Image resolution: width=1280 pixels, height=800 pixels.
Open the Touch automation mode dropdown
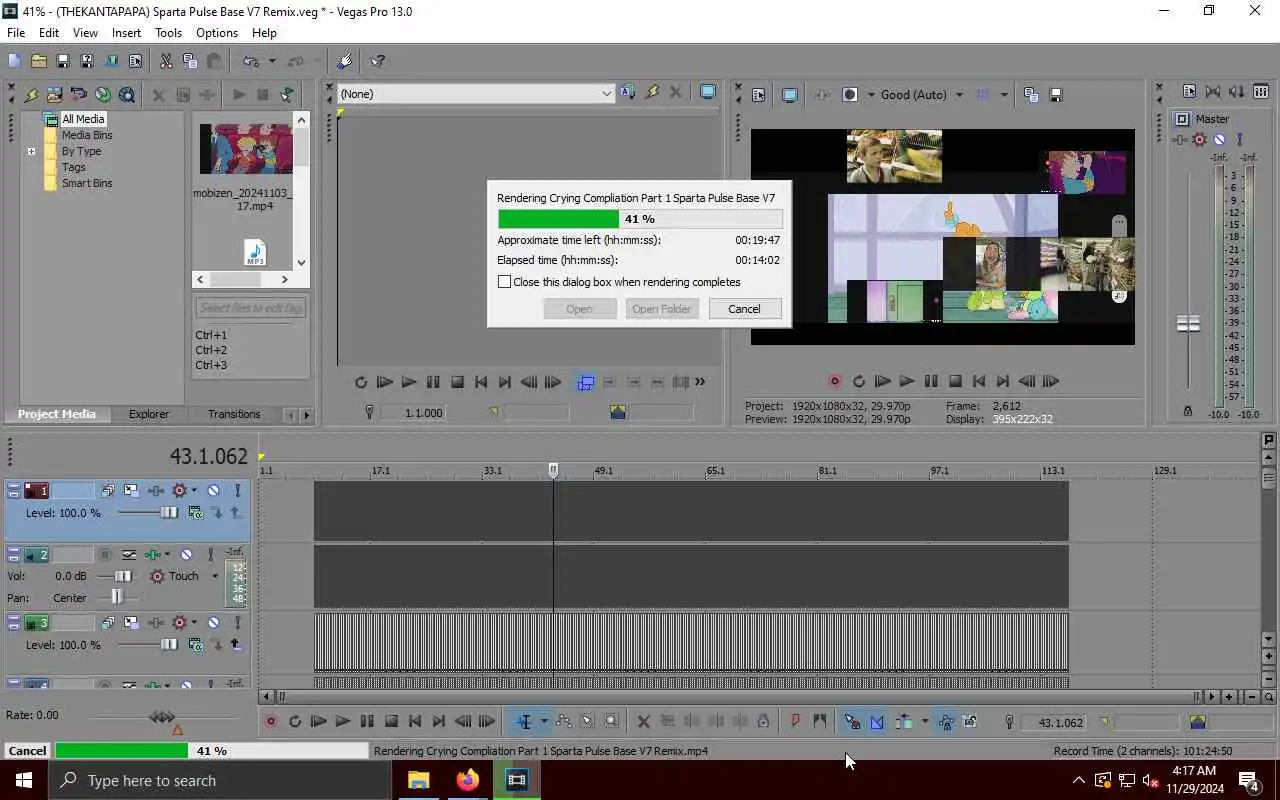pyautogui.click(x=214, y=576)
